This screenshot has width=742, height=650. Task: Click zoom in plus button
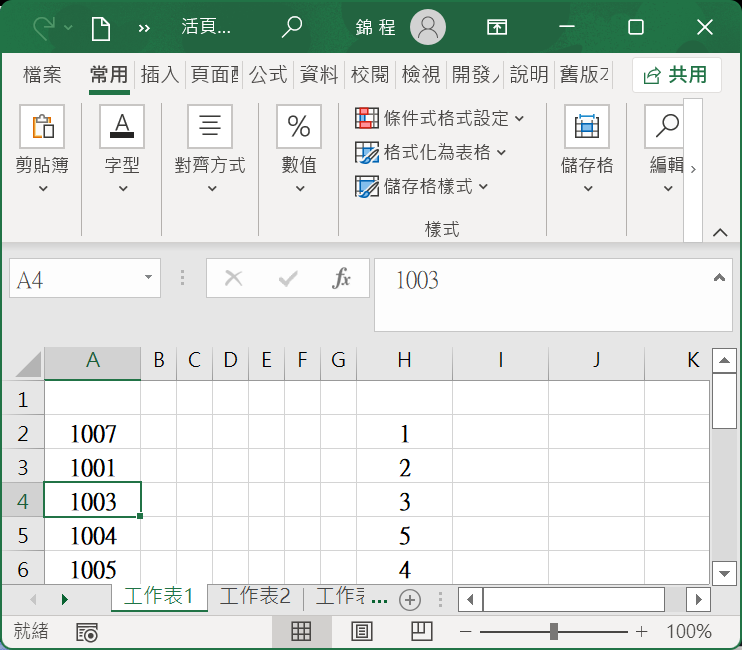(x=642, y=632)
